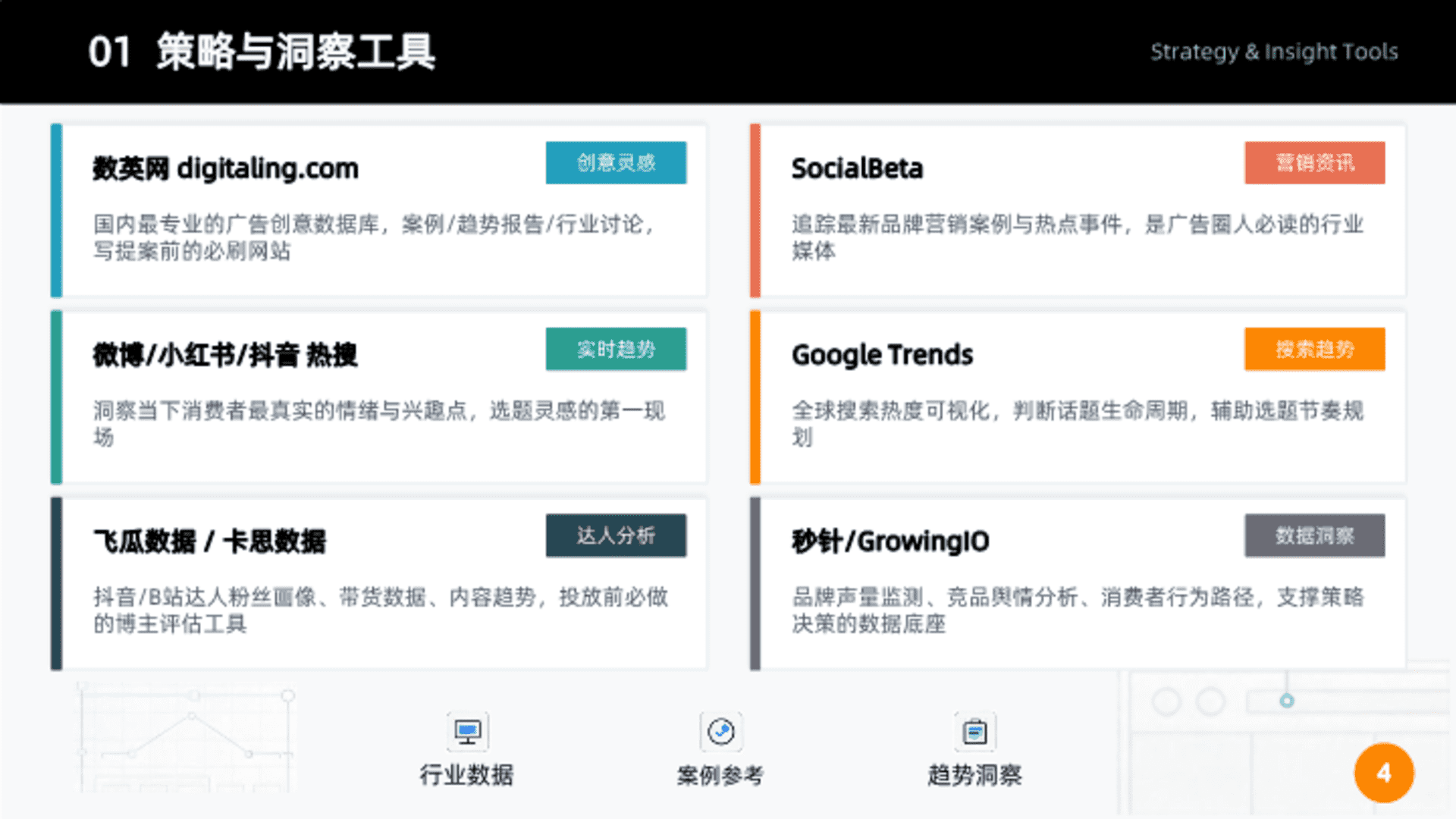Select the 数据洞察 gray tag
The width and height of the screenshot is (1456, 819).
[x=1314, y=535]
